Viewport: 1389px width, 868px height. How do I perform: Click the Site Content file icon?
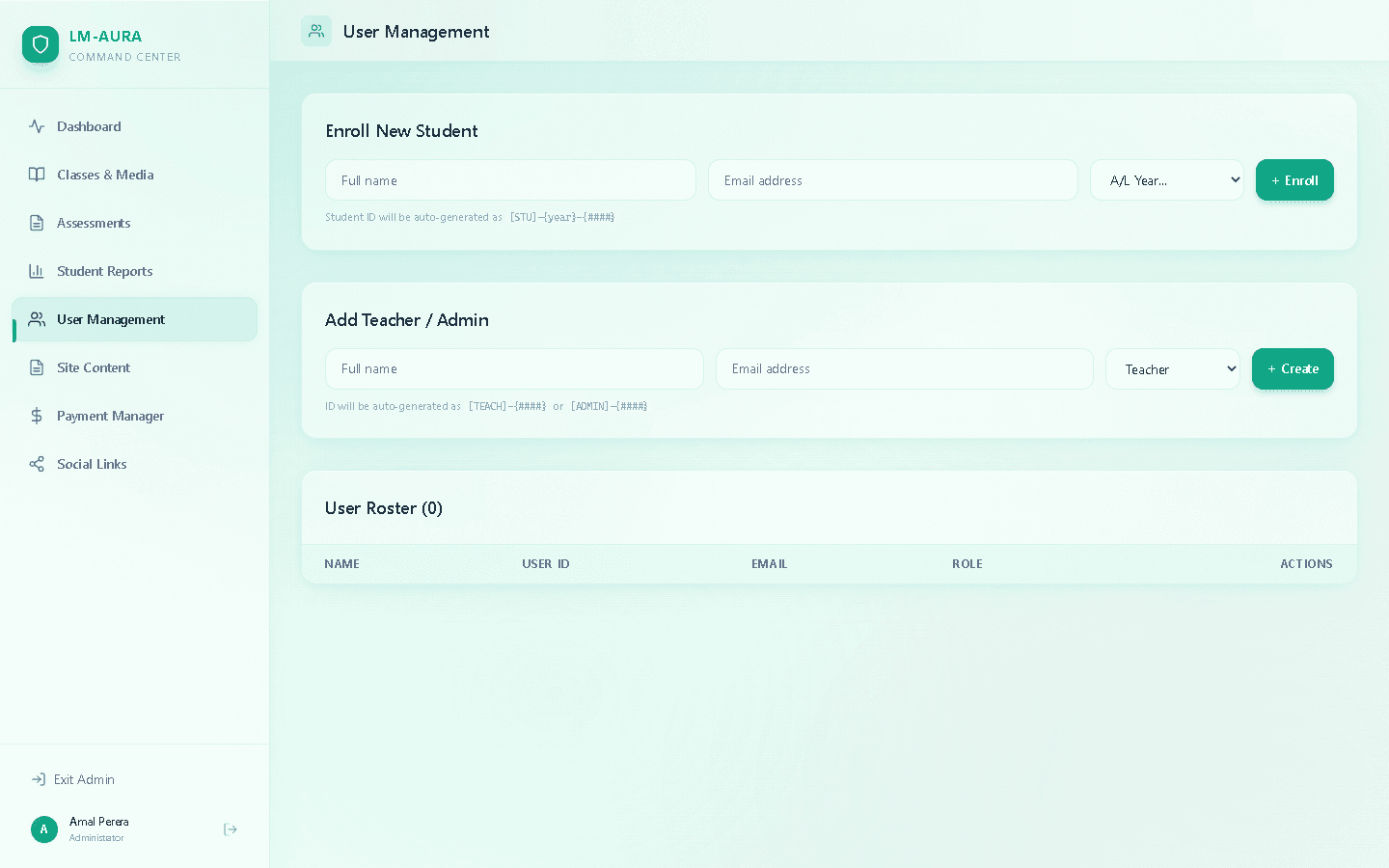37,367
